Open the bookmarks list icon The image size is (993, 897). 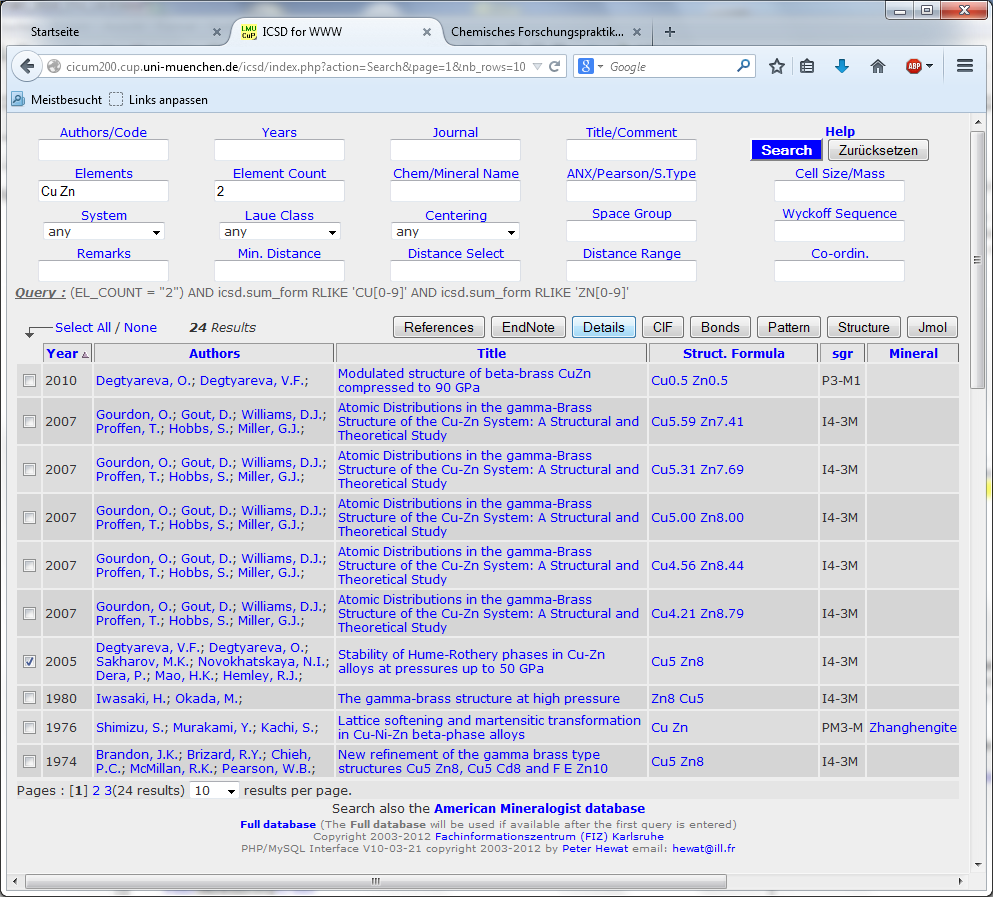tap(807, 67)
